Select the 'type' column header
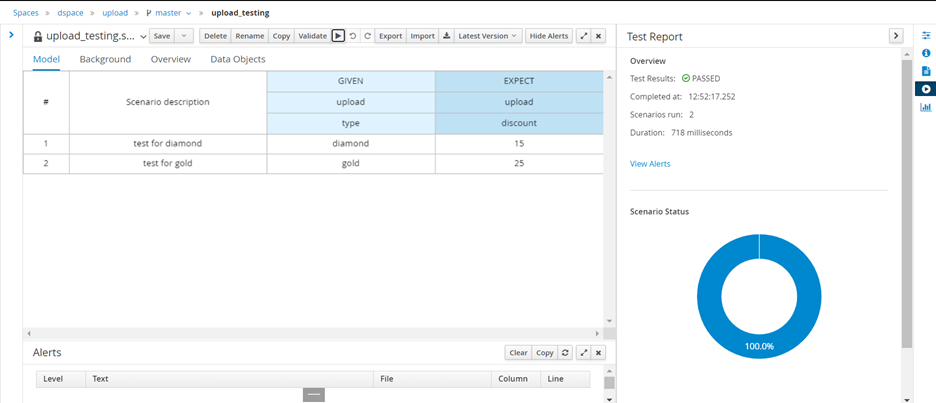 tap(351, 123)
